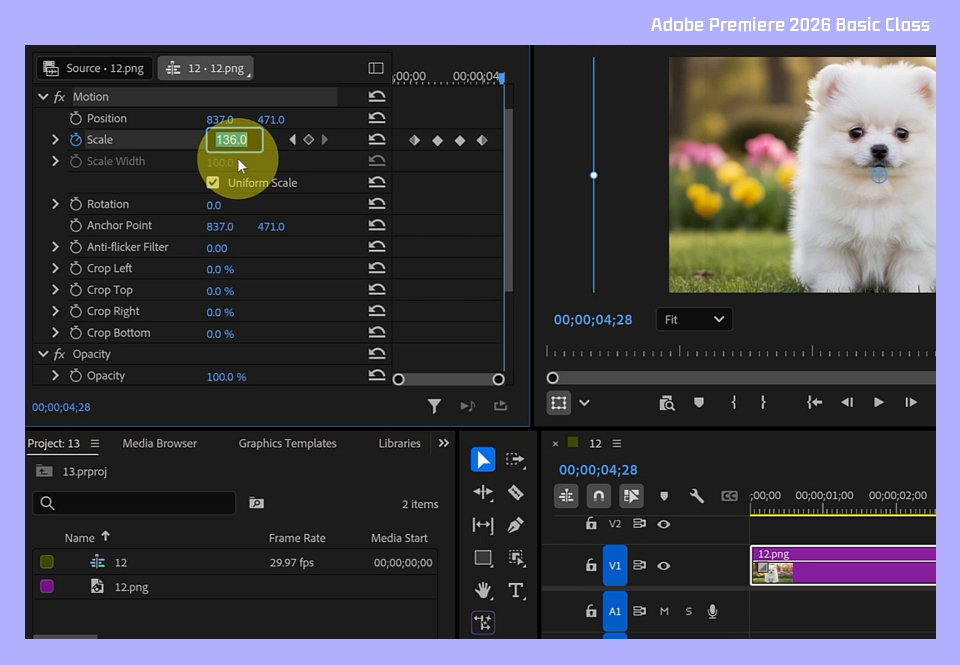960x665 pixels.
Task: Toggle the Scale stopwatch animation
Action: click(x=75, y=140)
